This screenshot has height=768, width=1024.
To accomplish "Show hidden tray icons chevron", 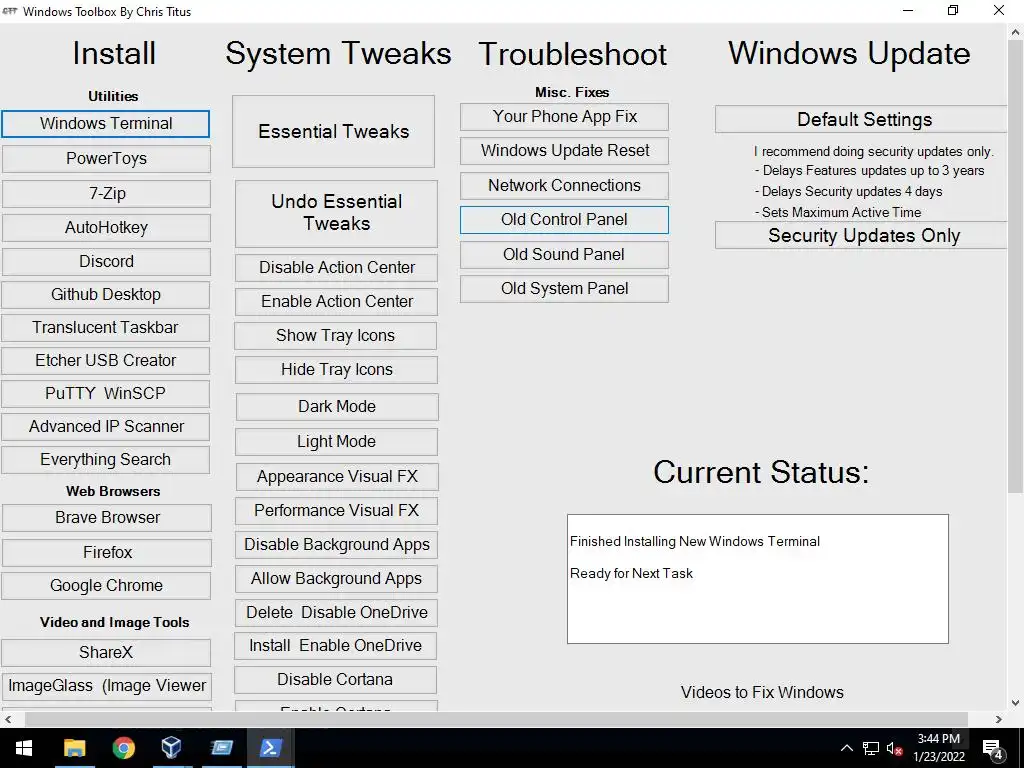I will pyautogui.click(x=846, y=748).
